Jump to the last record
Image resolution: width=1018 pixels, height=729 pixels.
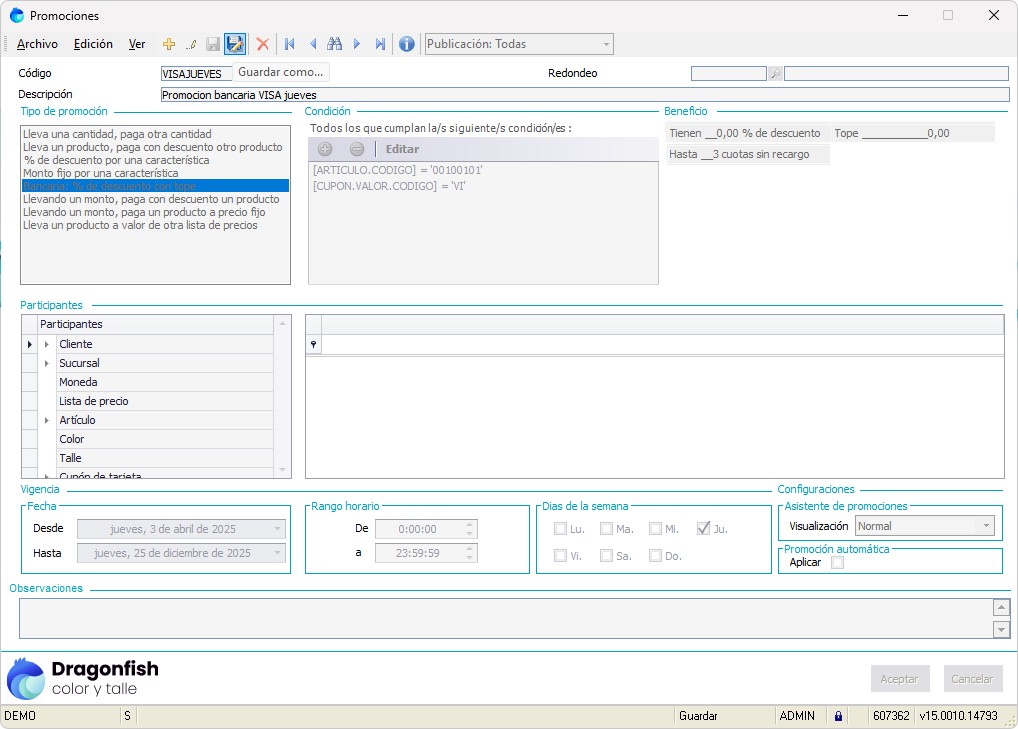[380, 44]
